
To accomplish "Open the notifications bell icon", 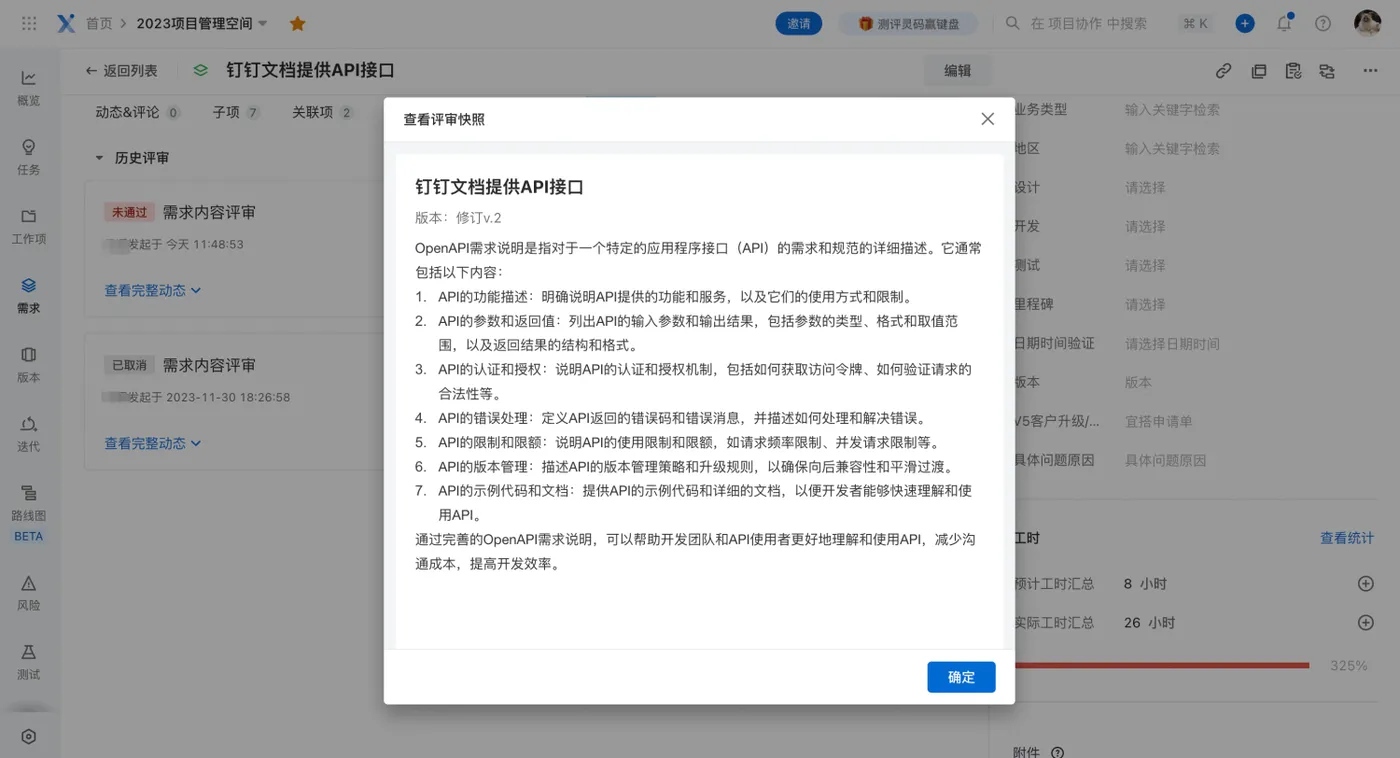I will pos(1284,23).
